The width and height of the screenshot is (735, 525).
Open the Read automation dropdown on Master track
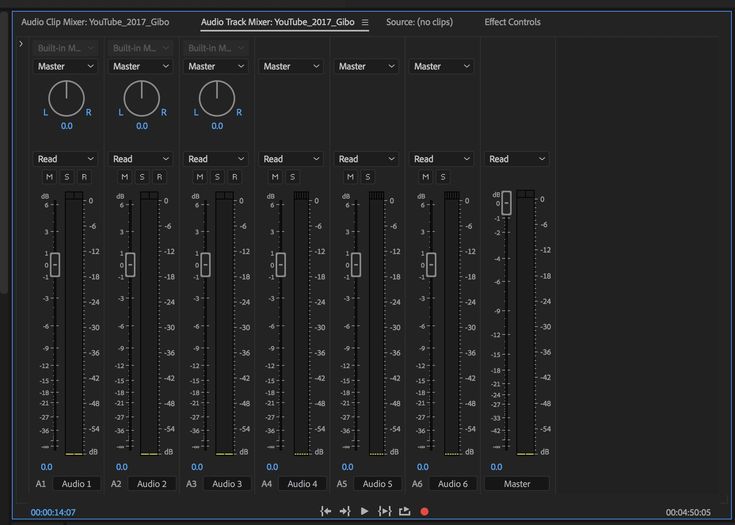click(517, 159)
